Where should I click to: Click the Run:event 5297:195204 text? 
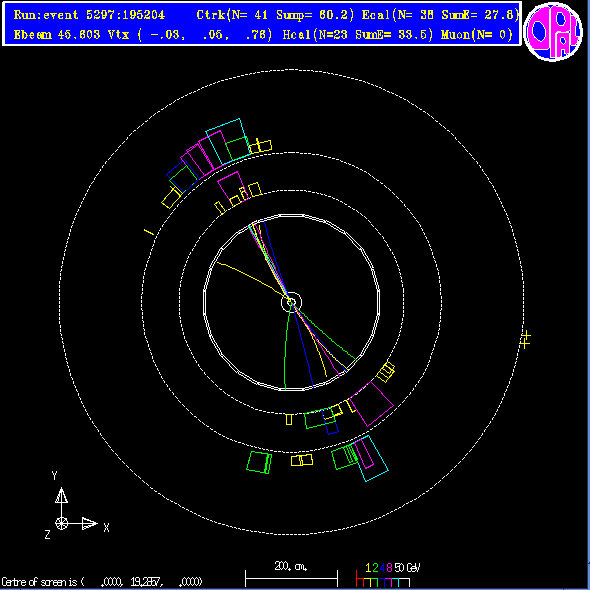(x=89, y=15)
